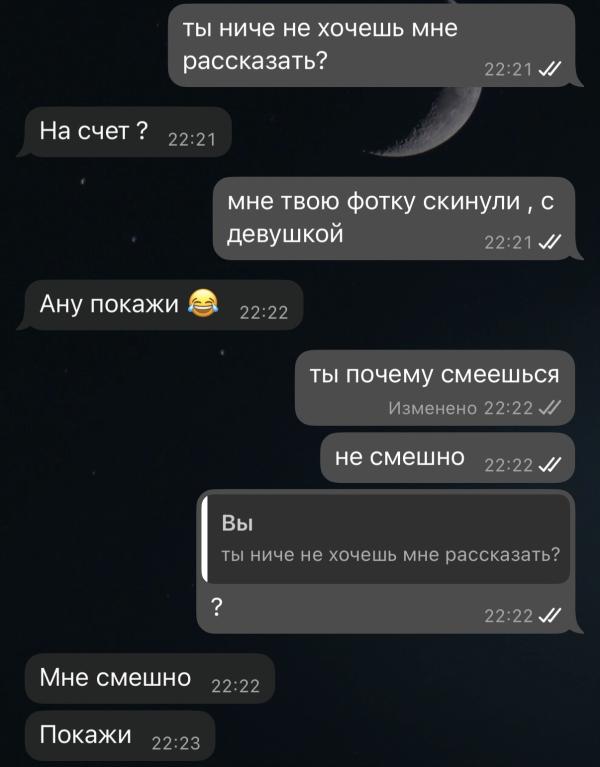Tap the laughing emoji in 'Ану покажи'
This screenshot has height=767, width=600.
coord(203,303)
